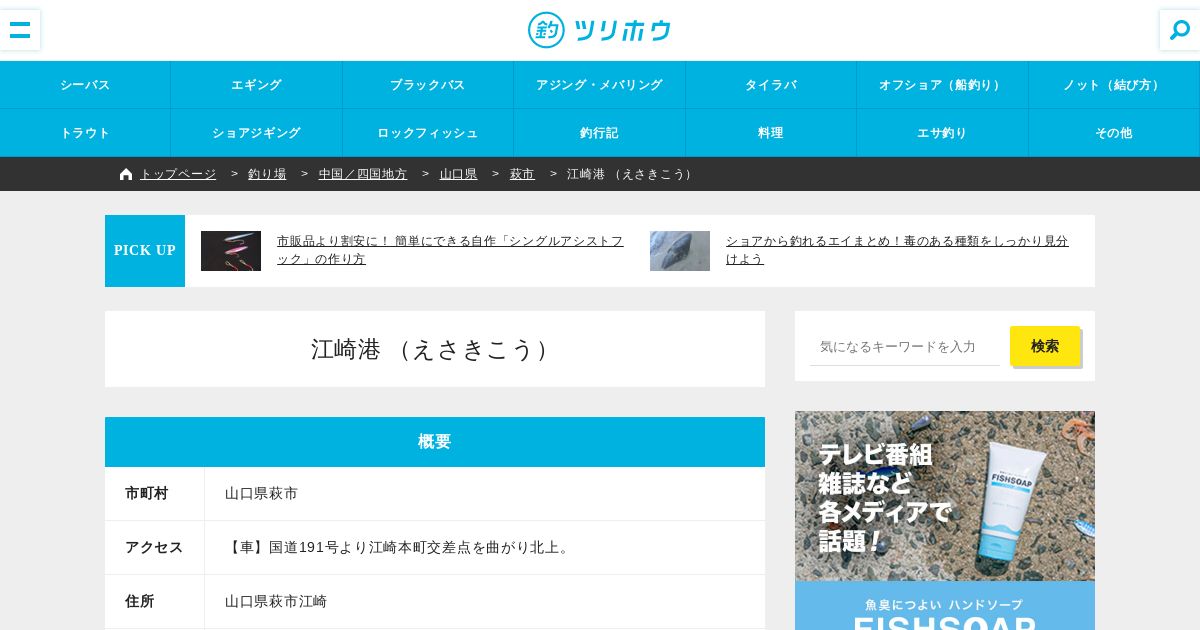
Task: Click the 江崎港 breadcrumb current page text
Action: (631, 174)
